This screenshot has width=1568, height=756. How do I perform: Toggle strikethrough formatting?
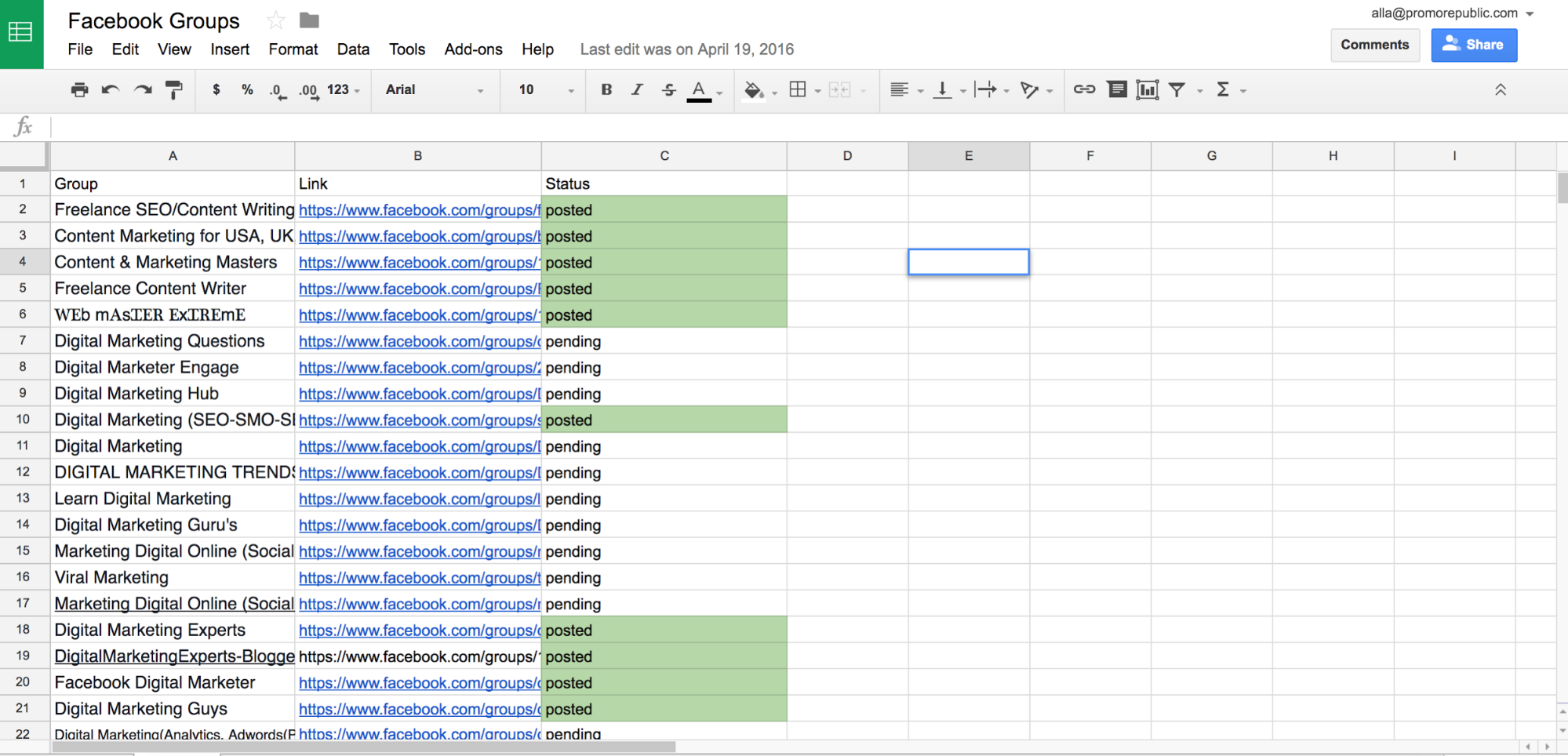pyautogui.click(x=668, y=90)
